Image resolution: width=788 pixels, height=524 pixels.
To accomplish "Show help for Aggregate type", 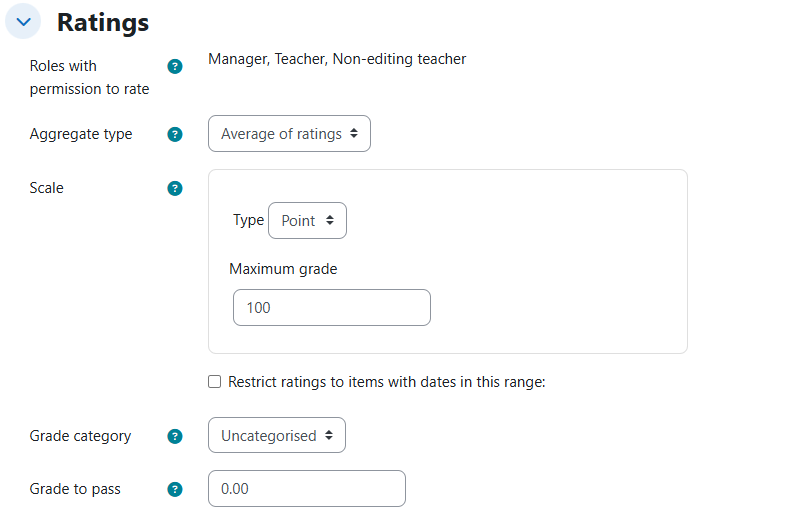I will (x=175, y=134).
